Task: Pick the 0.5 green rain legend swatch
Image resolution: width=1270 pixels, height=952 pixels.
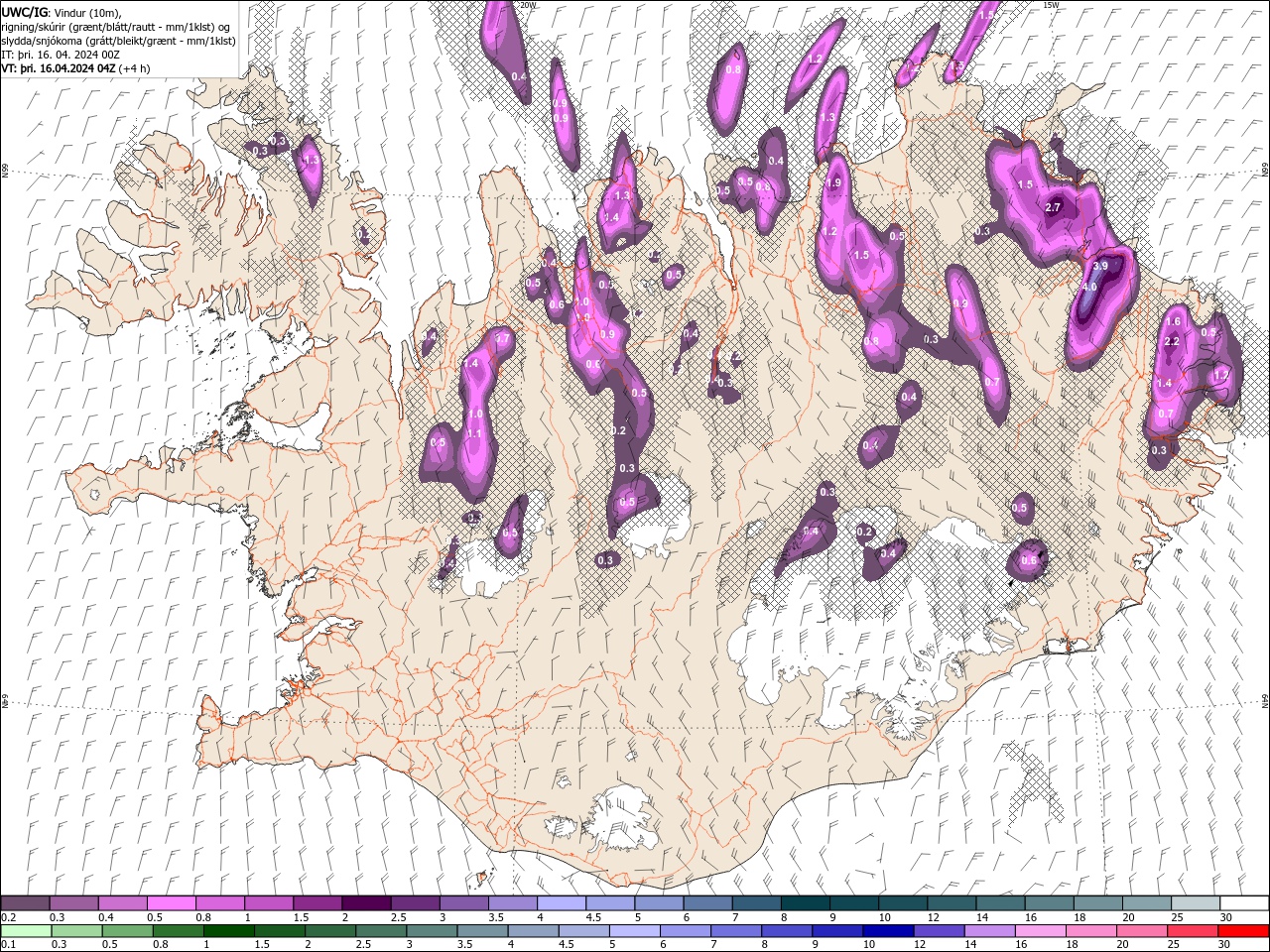Action: [x=127, y=931]
